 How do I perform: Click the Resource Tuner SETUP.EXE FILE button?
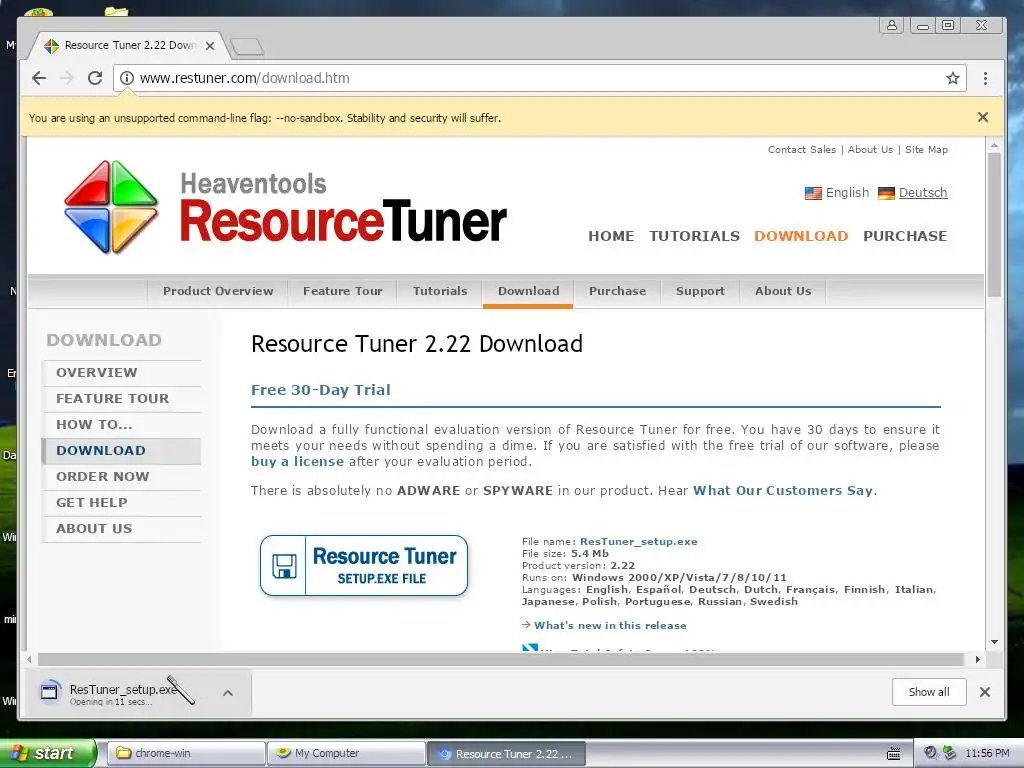[x=364, y=566]
